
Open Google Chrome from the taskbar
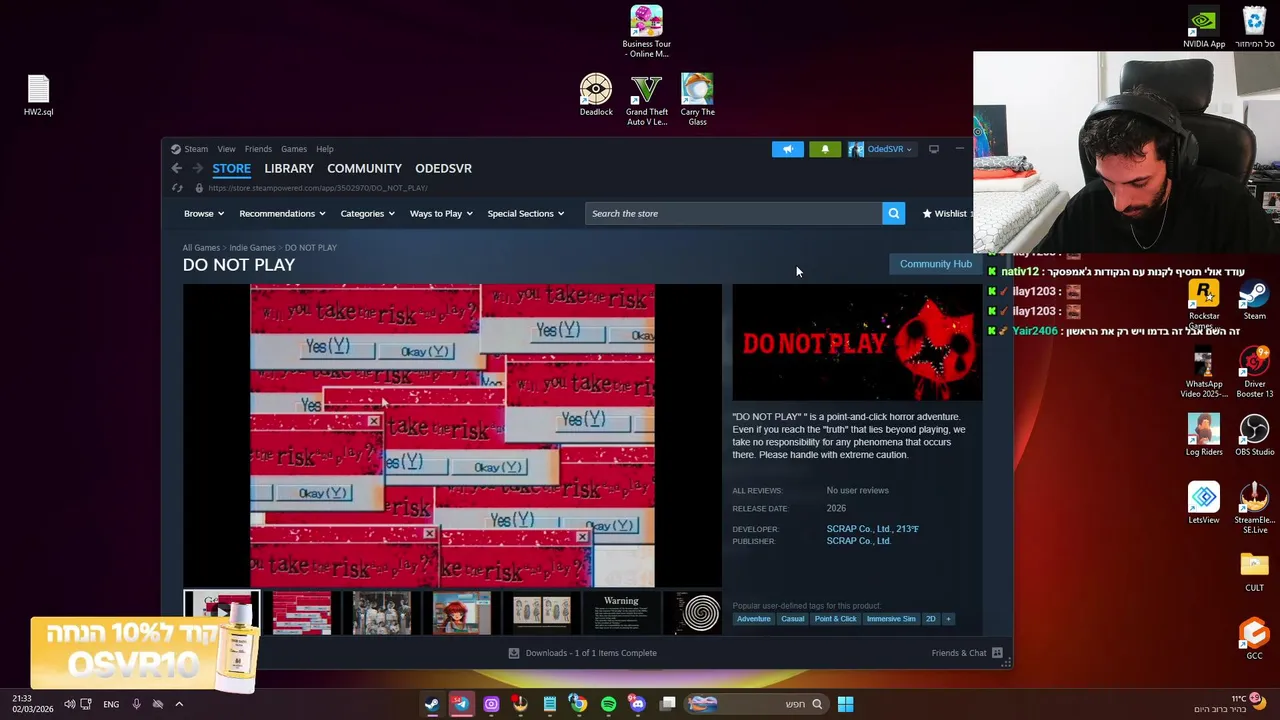[x=578, y=704]
